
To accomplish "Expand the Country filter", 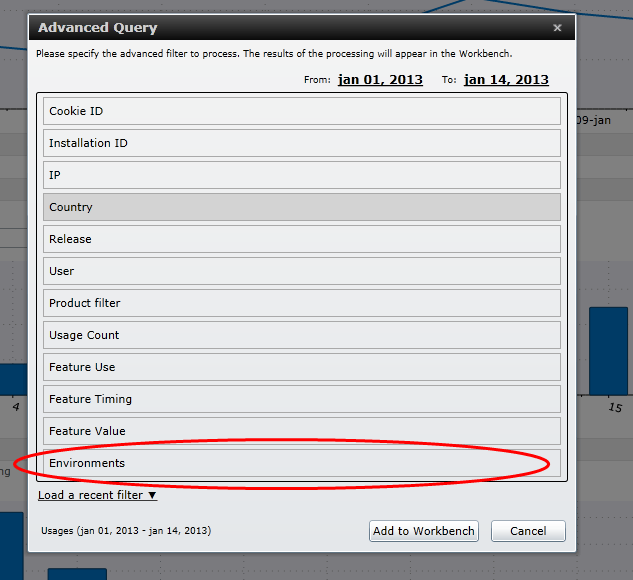I will coord(302,207).
